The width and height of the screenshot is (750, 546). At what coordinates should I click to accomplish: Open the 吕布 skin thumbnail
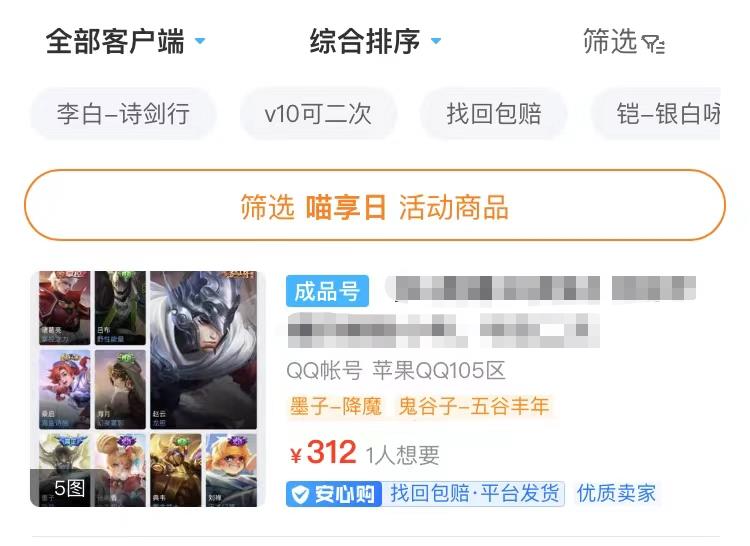click(120, 308)
